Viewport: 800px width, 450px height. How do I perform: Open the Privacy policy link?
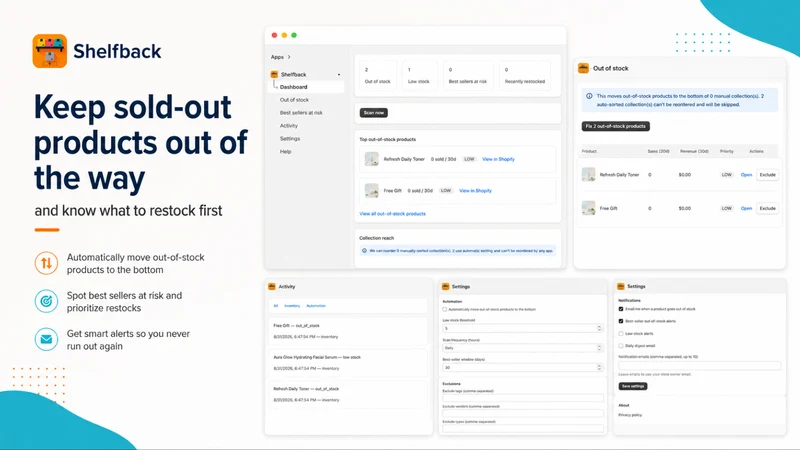630,415
